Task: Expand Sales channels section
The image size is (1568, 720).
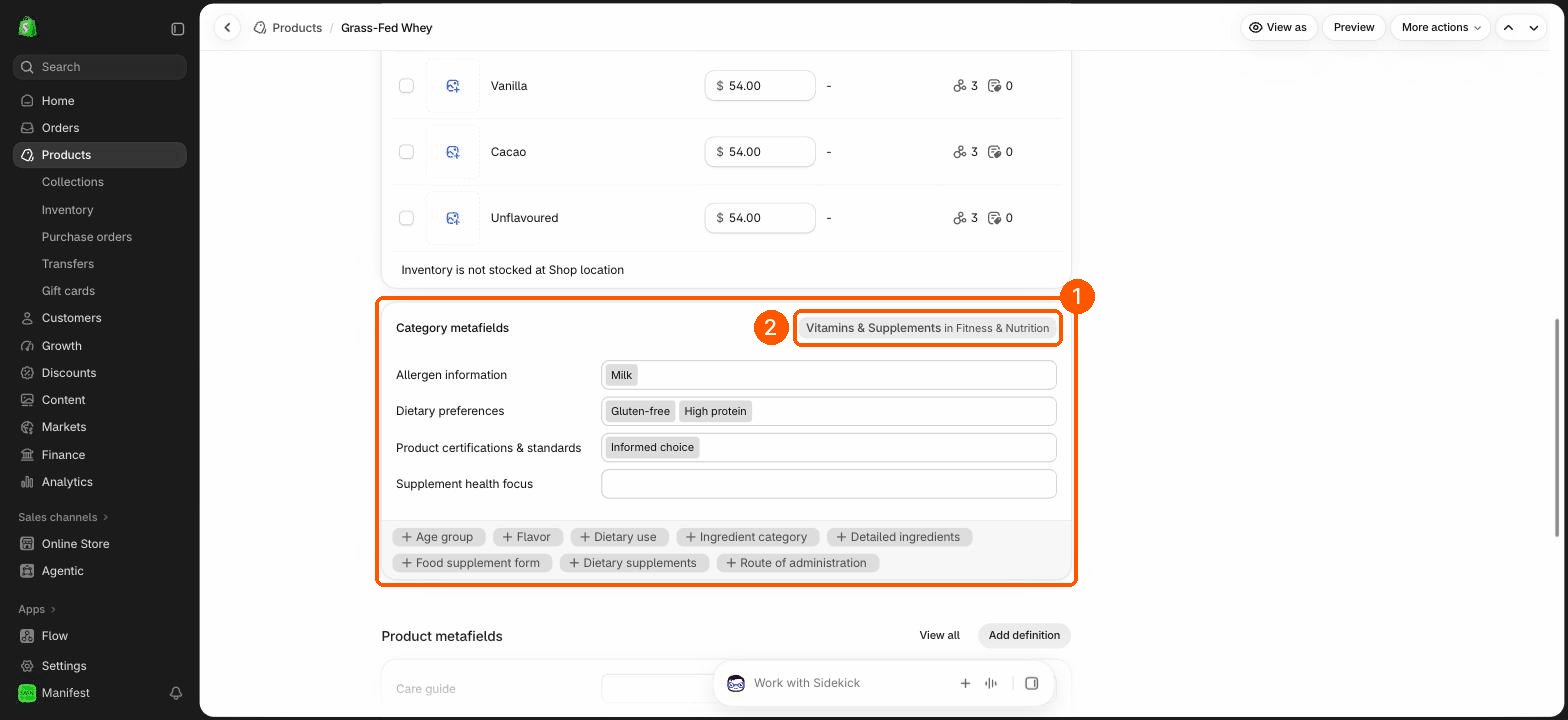Action: point(63,517)
